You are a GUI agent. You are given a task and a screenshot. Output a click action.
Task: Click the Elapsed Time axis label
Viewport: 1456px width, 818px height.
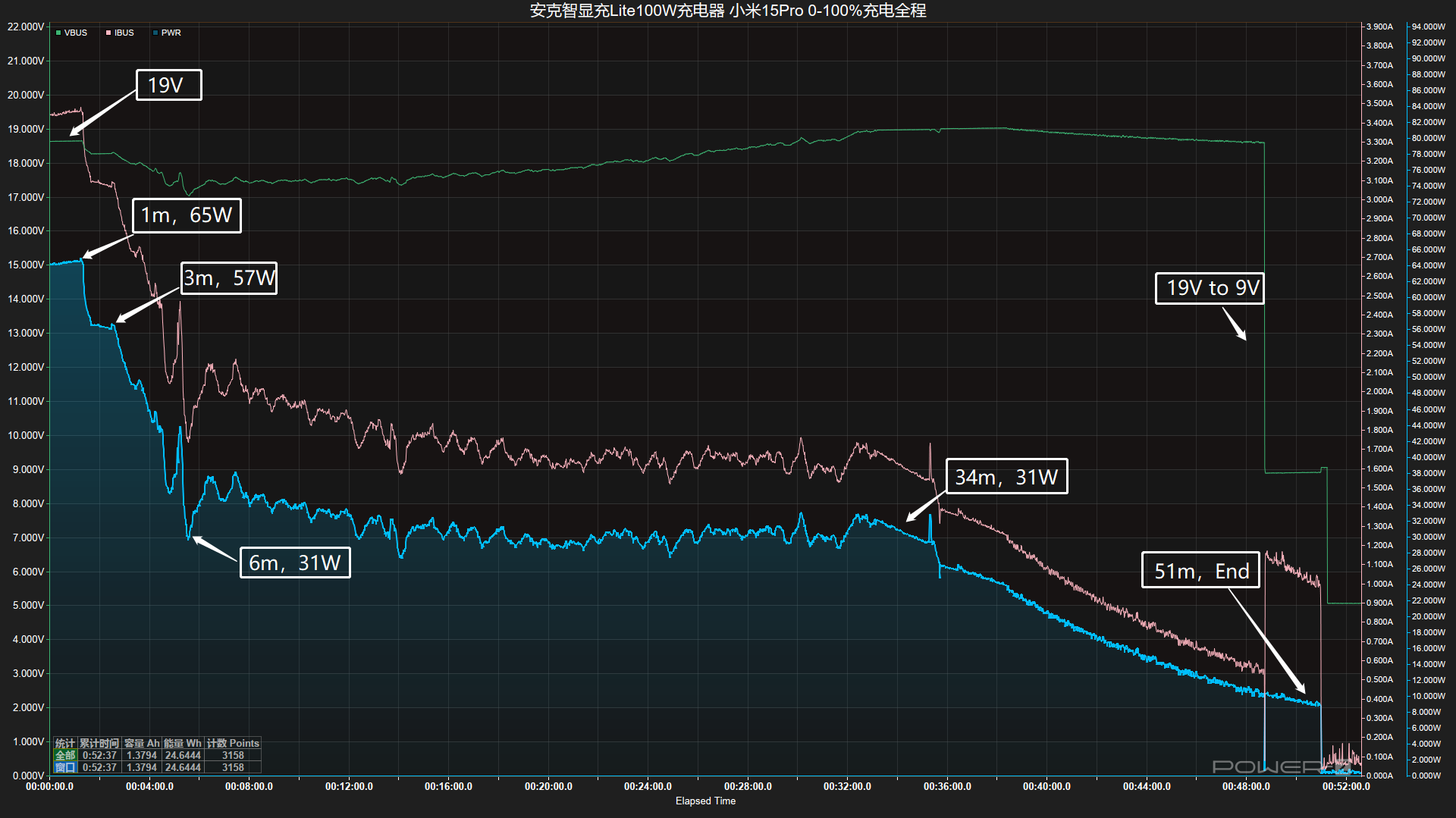[x=705, y=801]
